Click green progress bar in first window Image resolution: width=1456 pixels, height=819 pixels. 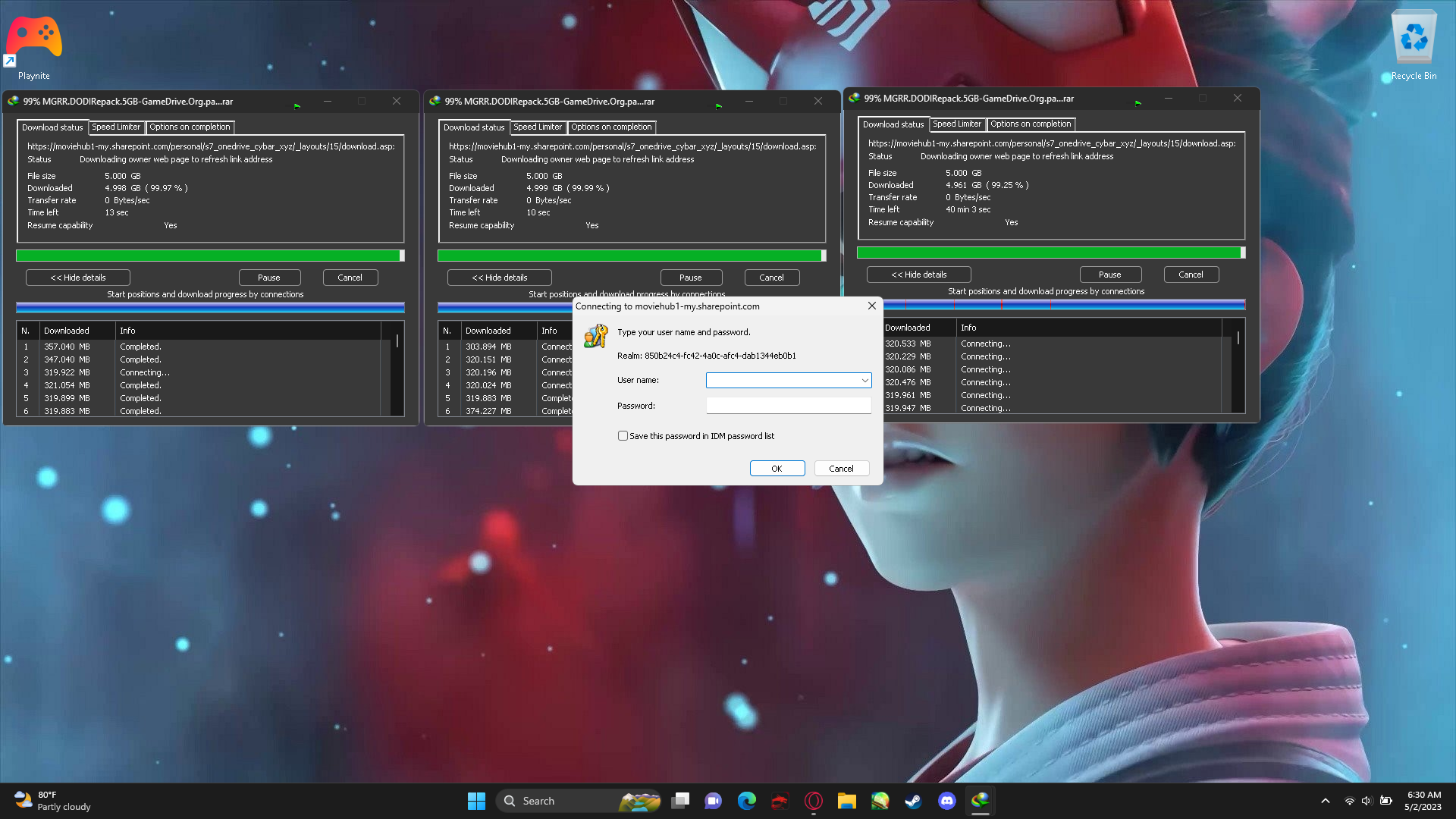[210, 256]
